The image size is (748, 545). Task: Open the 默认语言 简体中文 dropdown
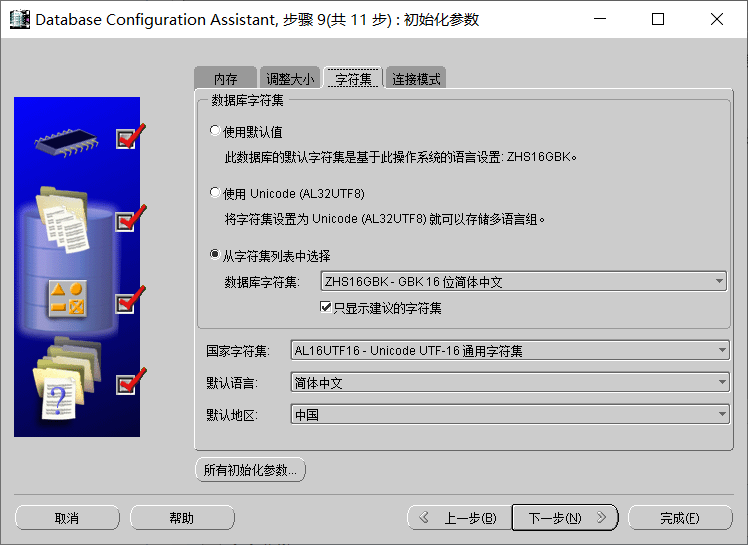point(509,383)
